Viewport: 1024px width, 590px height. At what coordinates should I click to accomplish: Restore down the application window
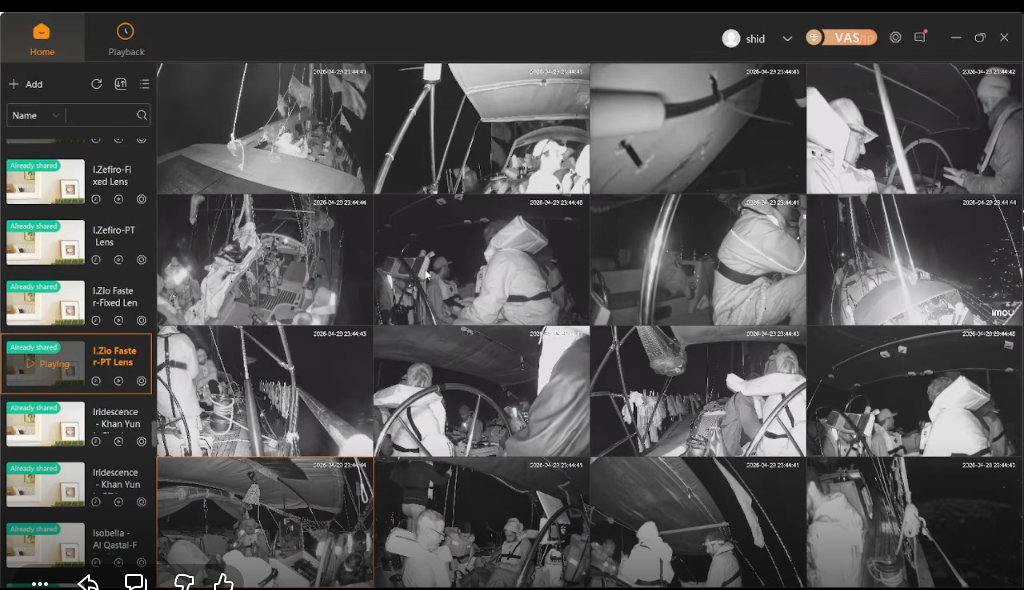tap(980, 38)
